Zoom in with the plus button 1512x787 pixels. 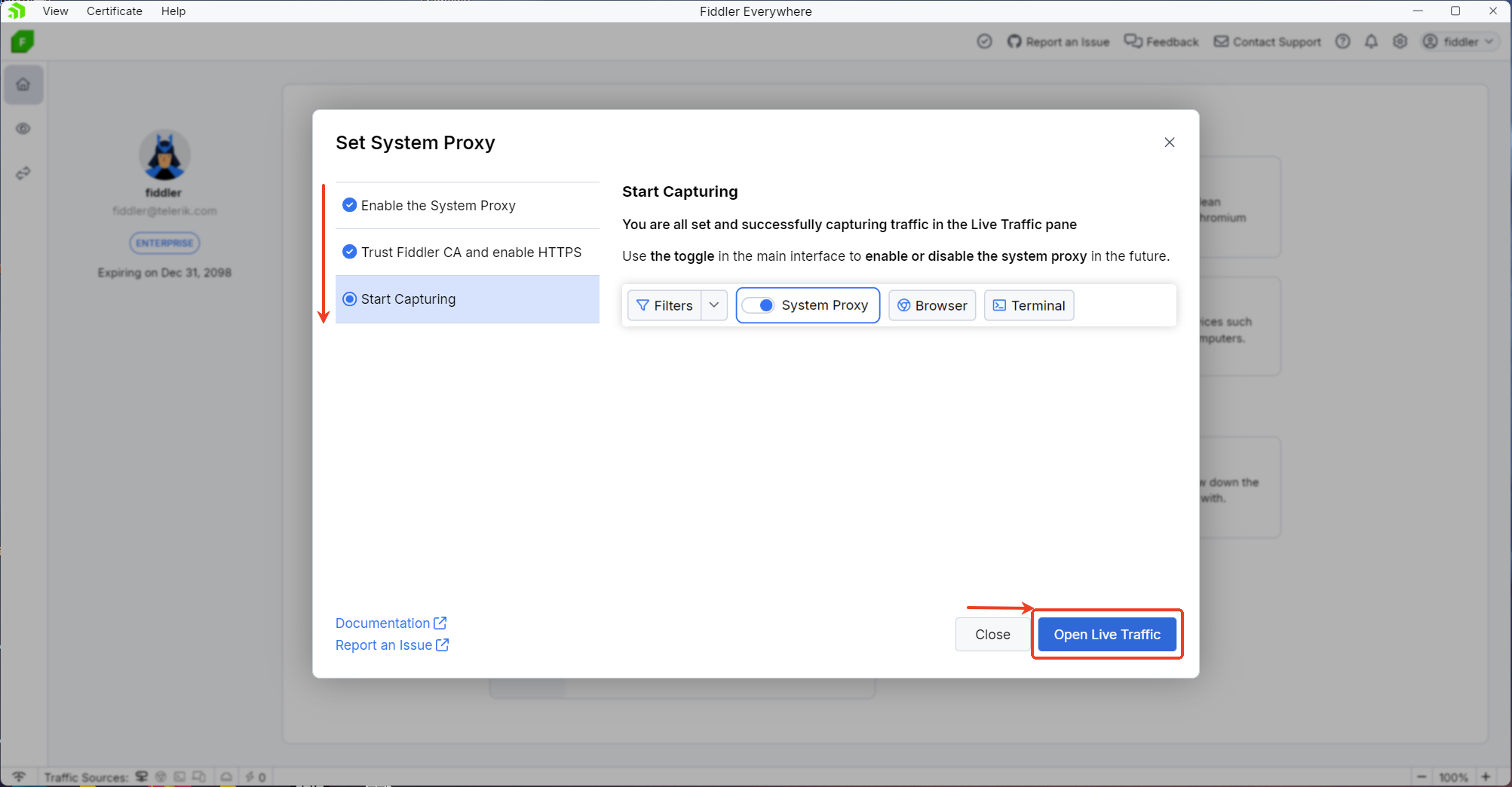[1486, 776]
